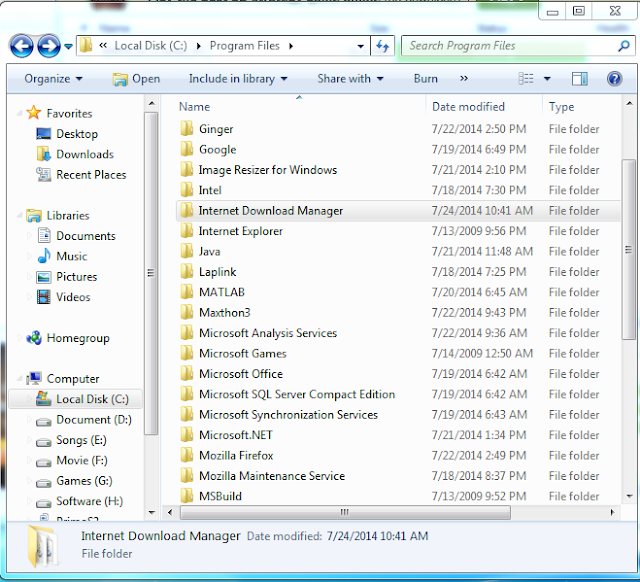The height and width of the screenshot is (582, 640).
Task: Click the Burn toolbar button
Action: 425,78
